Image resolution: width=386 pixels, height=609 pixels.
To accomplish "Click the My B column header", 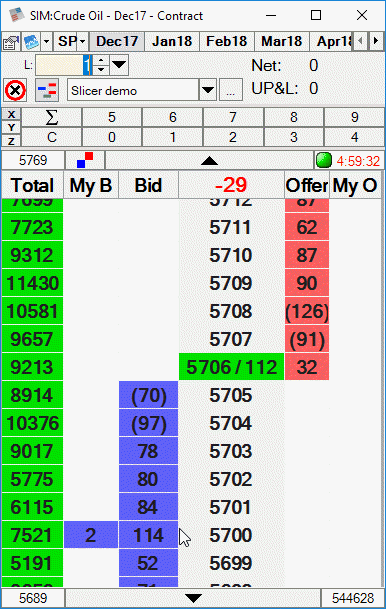I will coord(91,185).
